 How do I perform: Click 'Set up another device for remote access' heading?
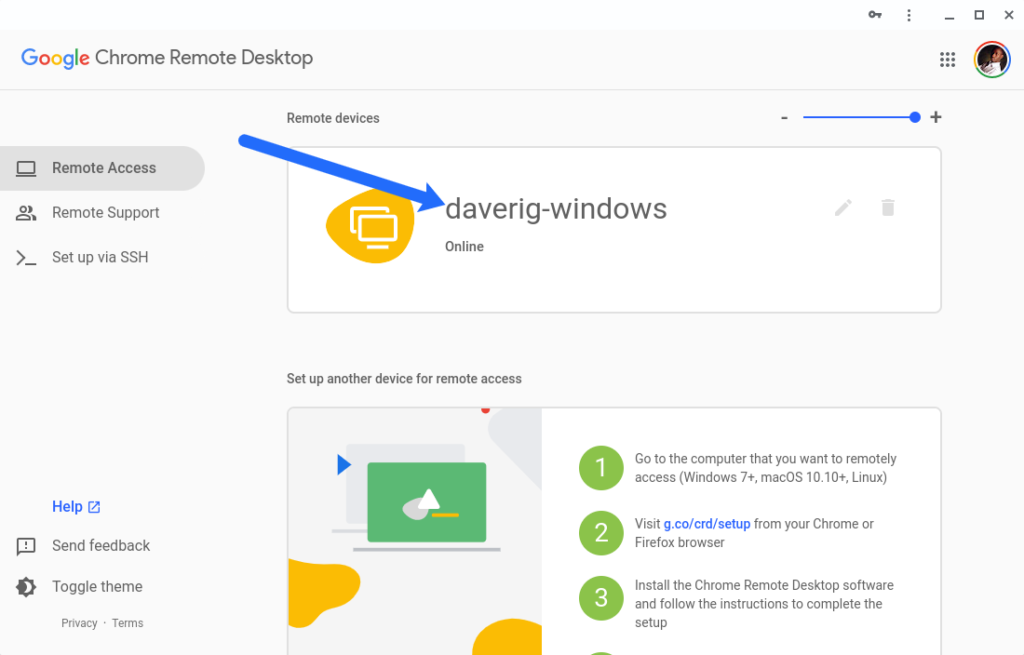(404, 379)
